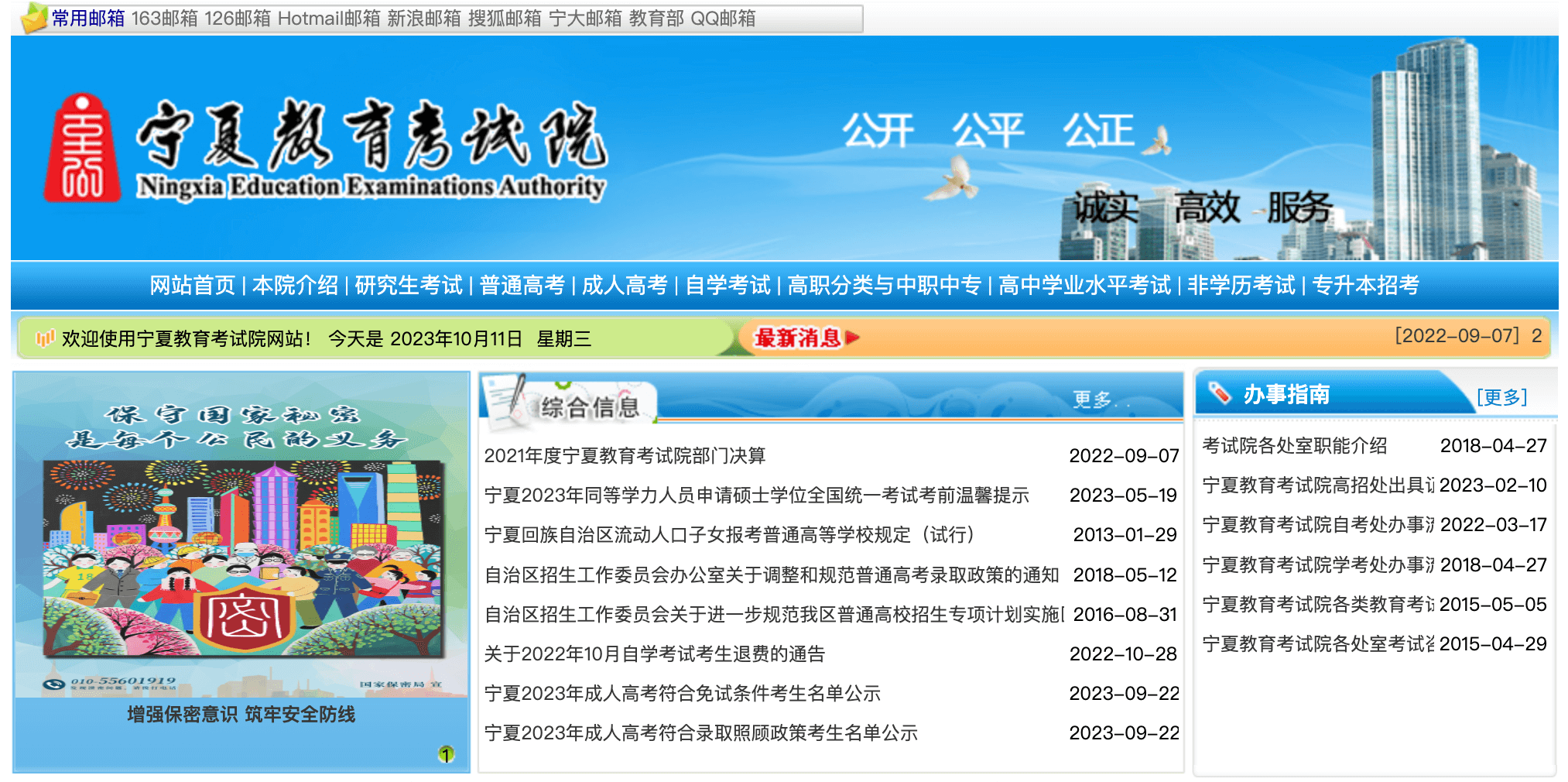Open 2021年度宁夏教育考试院部门决算 article

(625, 456)
